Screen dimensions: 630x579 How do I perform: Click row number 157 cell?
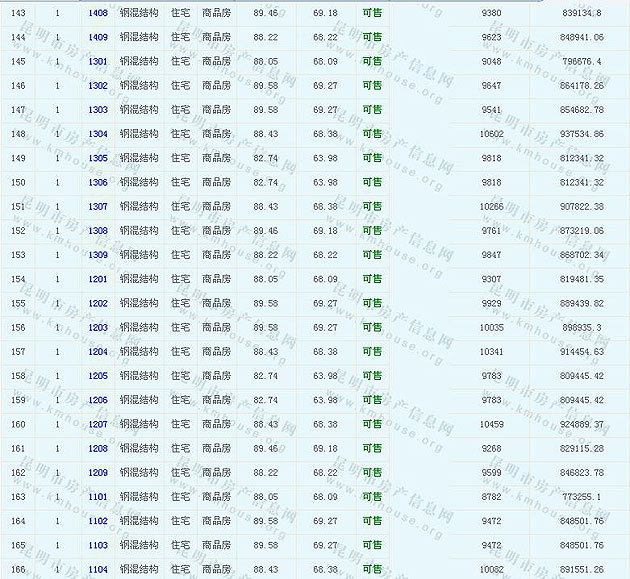[x=18, y=351]
